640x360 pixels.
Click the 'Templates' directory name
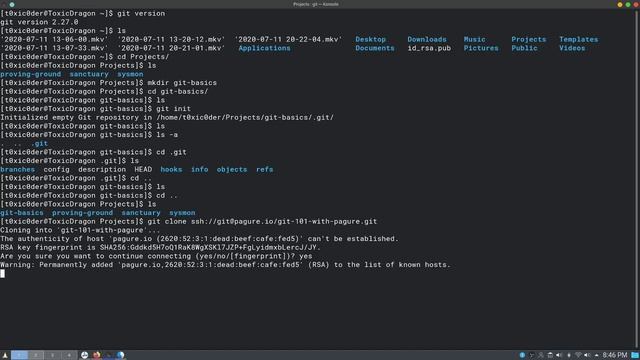point(578,40)
